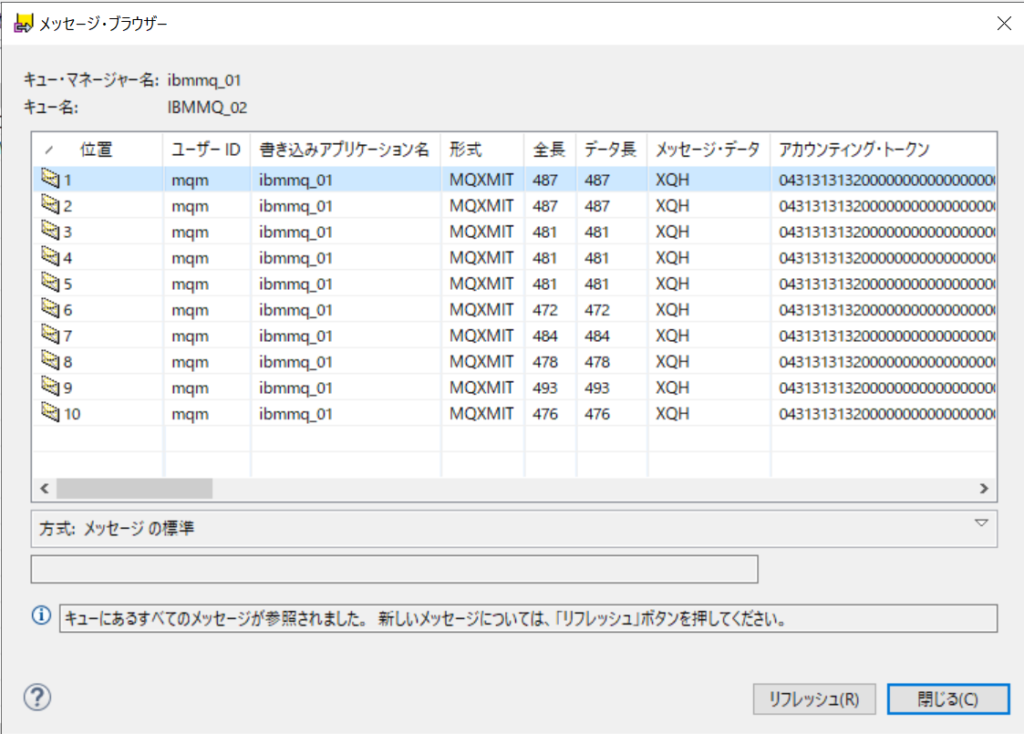Select the total length 493 cell in row 9

(x=545, y=388)
